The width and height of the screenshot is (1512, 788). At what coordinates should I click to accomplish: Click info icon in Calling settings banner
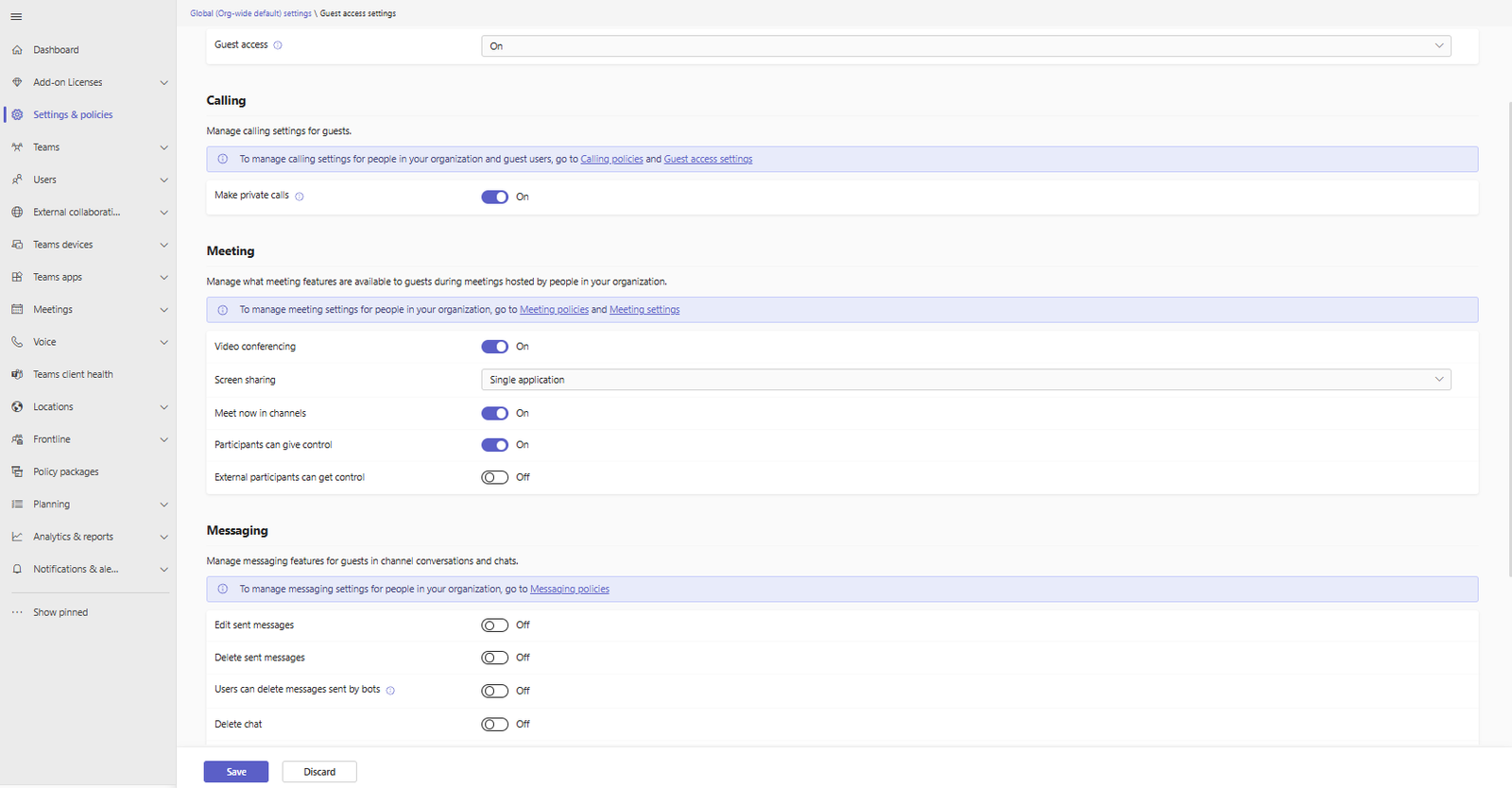(223, 159)
